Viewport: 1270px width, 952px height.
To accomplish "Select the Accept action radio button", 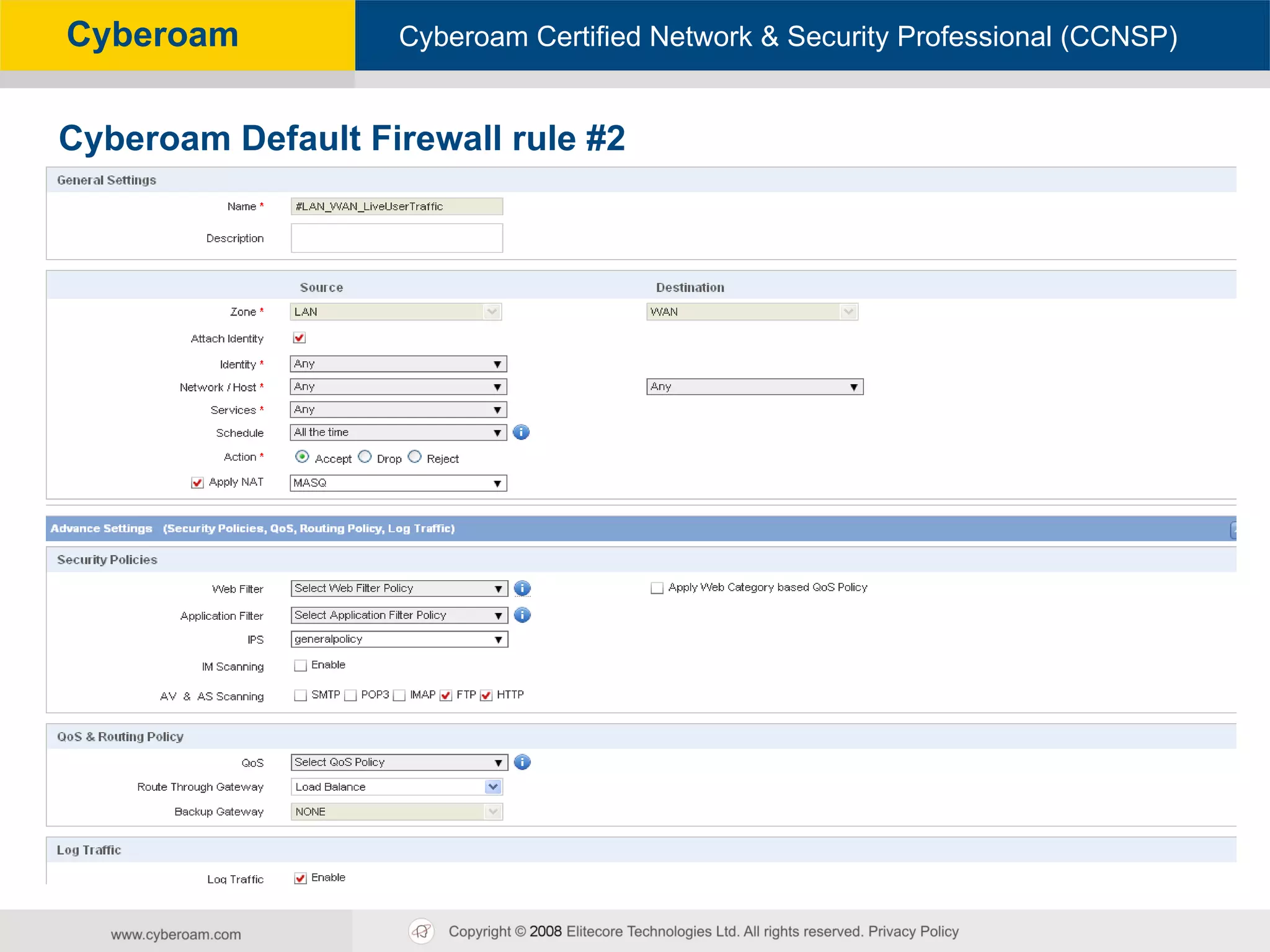I will (302, 457).
